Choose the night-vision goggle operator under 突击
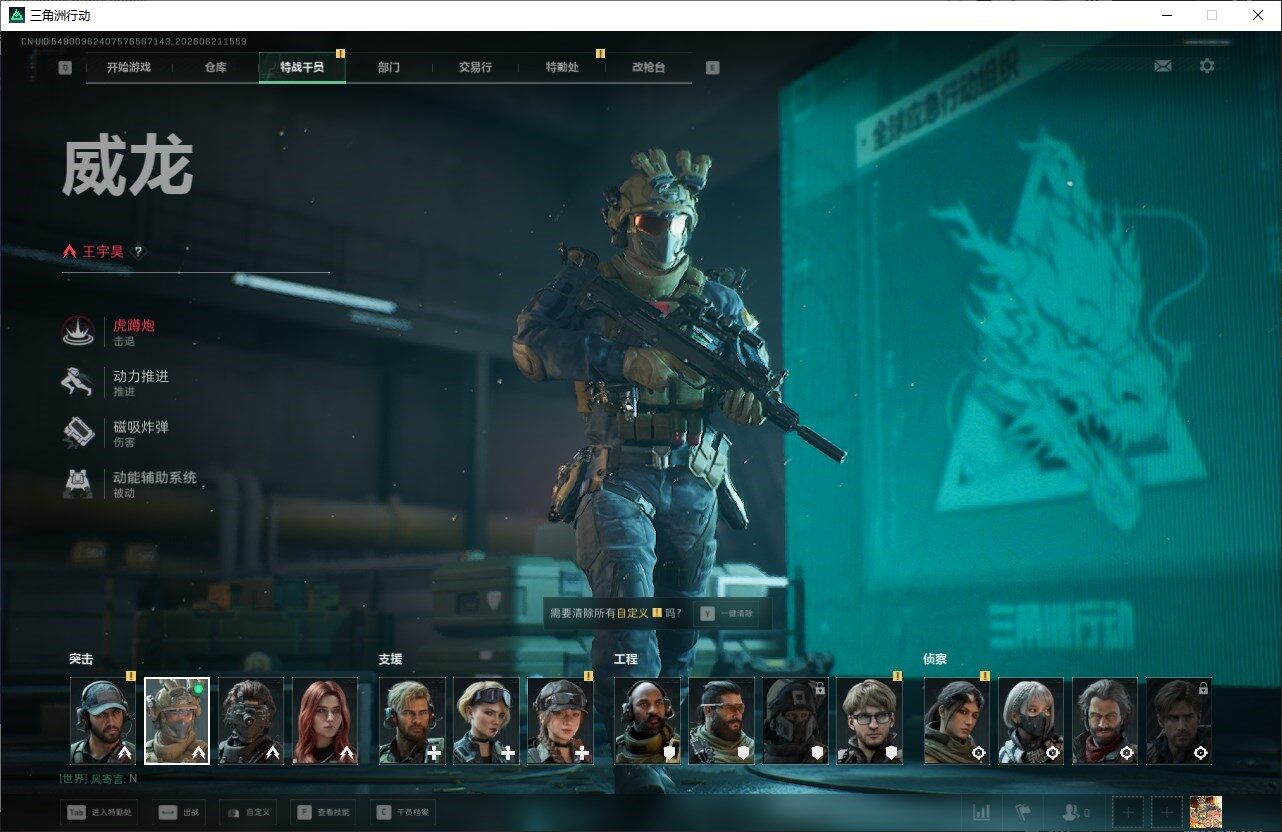 click(x=251, y=721)
